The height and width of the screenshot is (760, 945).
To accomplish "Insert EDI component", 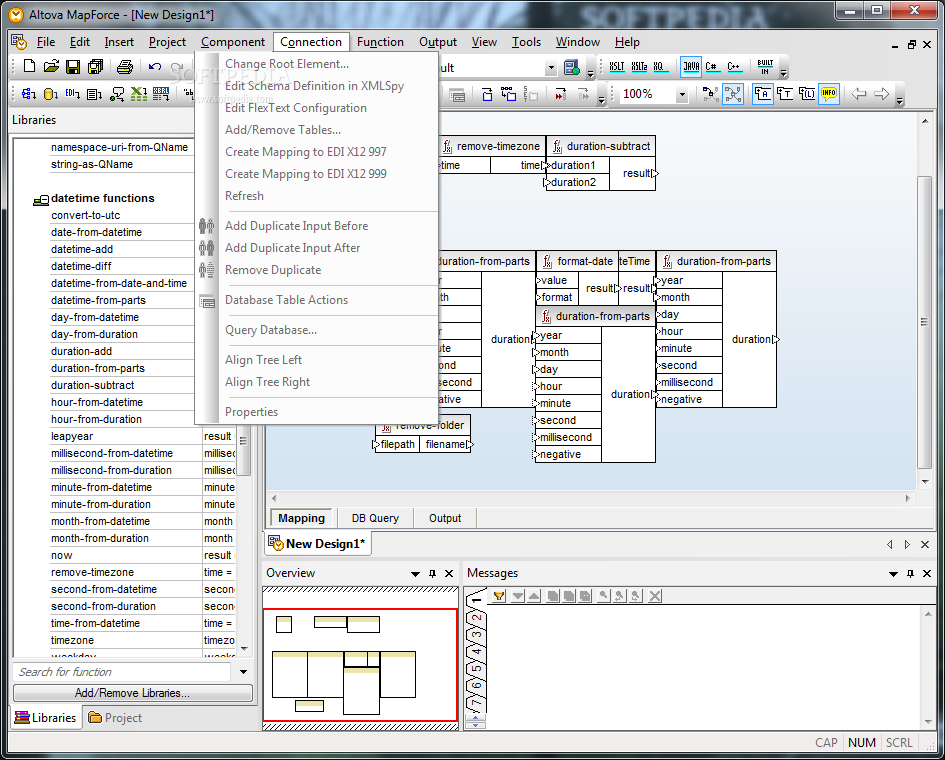I will coord(73,94).
